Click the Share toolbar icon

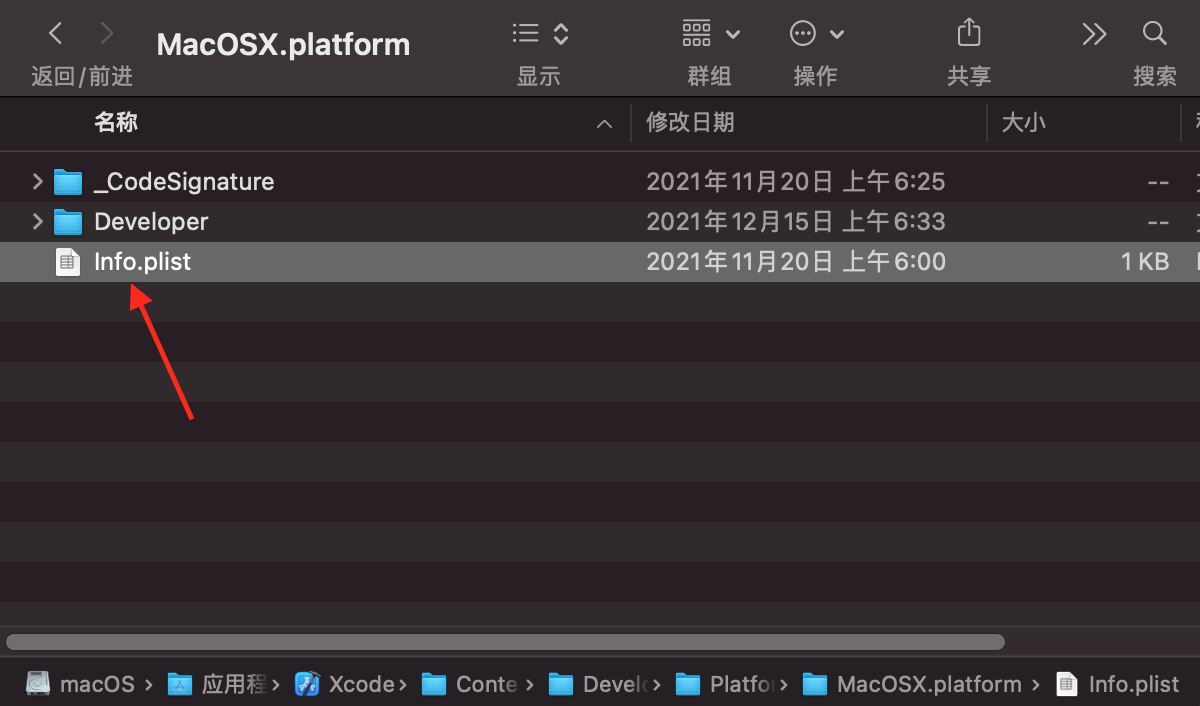tap(969, 34)
